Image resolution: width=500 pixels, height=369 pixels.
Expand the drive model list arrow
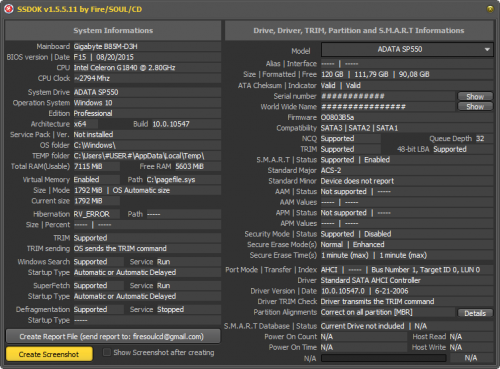[x=487, y=50]
